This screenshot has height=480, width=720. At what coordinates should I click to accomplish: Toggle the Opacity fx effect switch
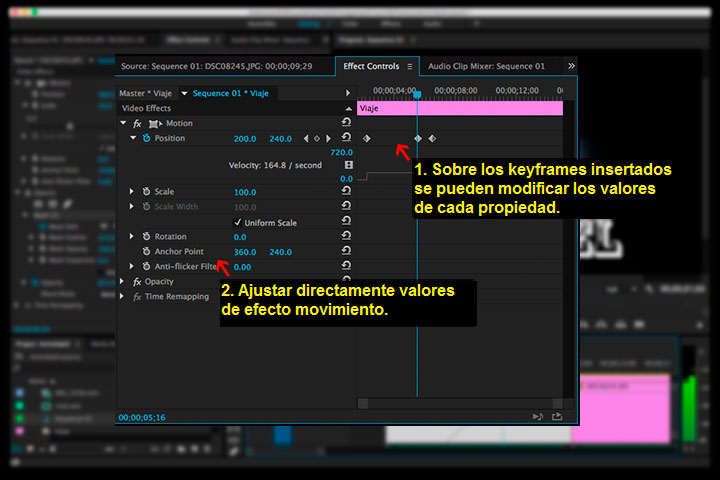tap(137, 282)
